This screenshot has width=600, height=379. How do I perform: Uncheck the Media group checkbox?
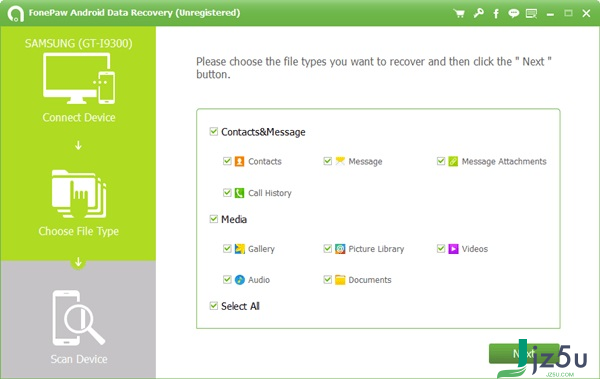[214, 219]
